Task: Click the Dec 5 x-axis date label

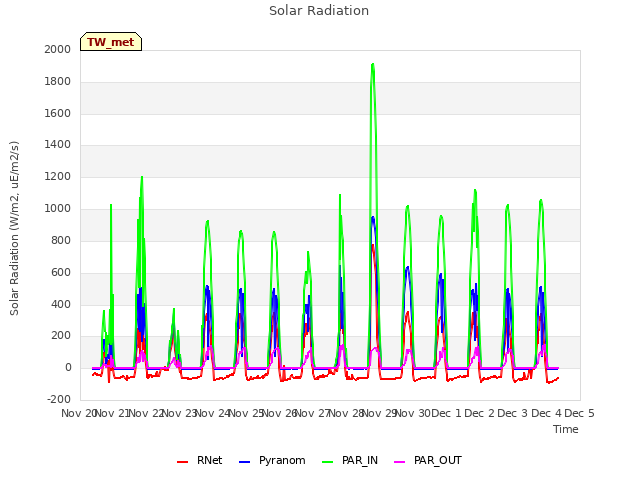Action: [x=579, y=413]
